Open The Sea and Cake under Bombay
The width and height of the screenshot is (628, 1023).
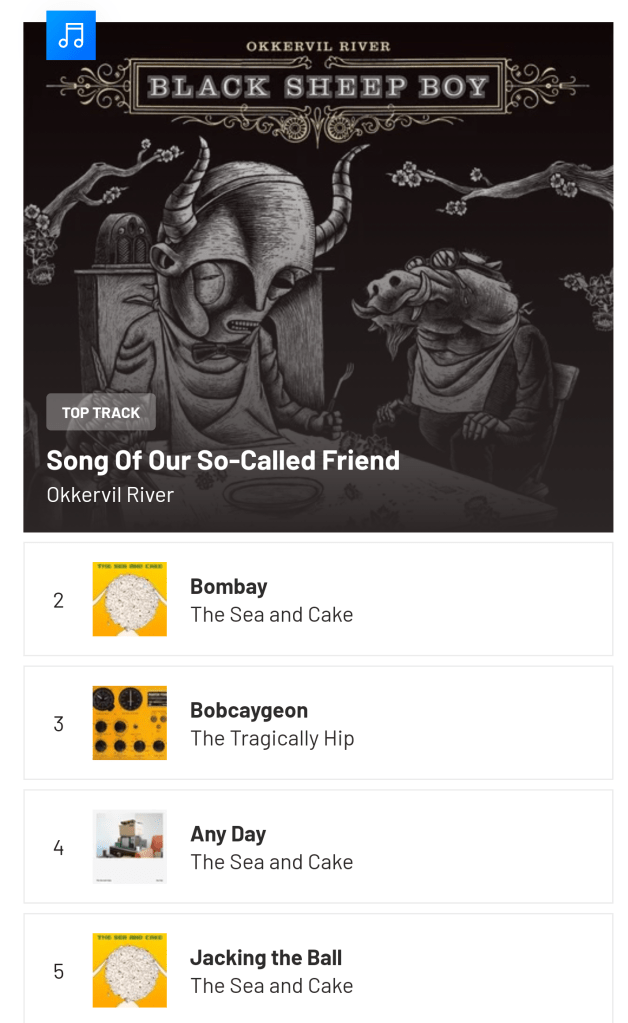272,614
